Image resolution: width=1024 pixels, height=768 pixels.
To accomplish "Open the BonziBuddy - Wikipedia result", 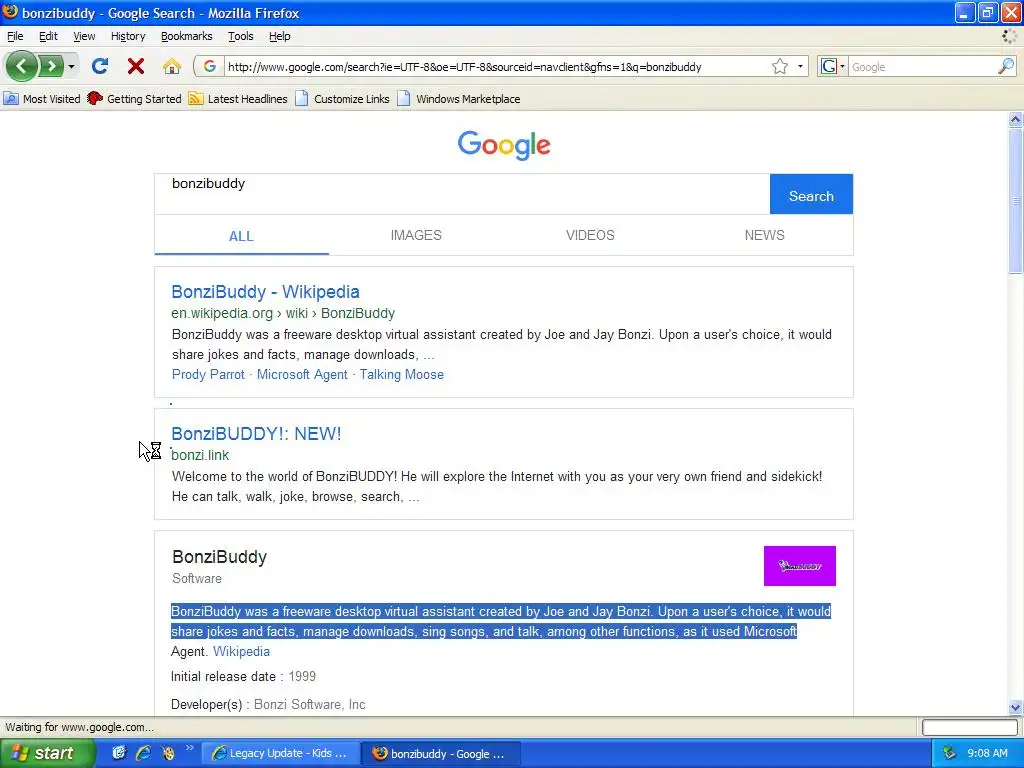I will (x=265, y=292).
